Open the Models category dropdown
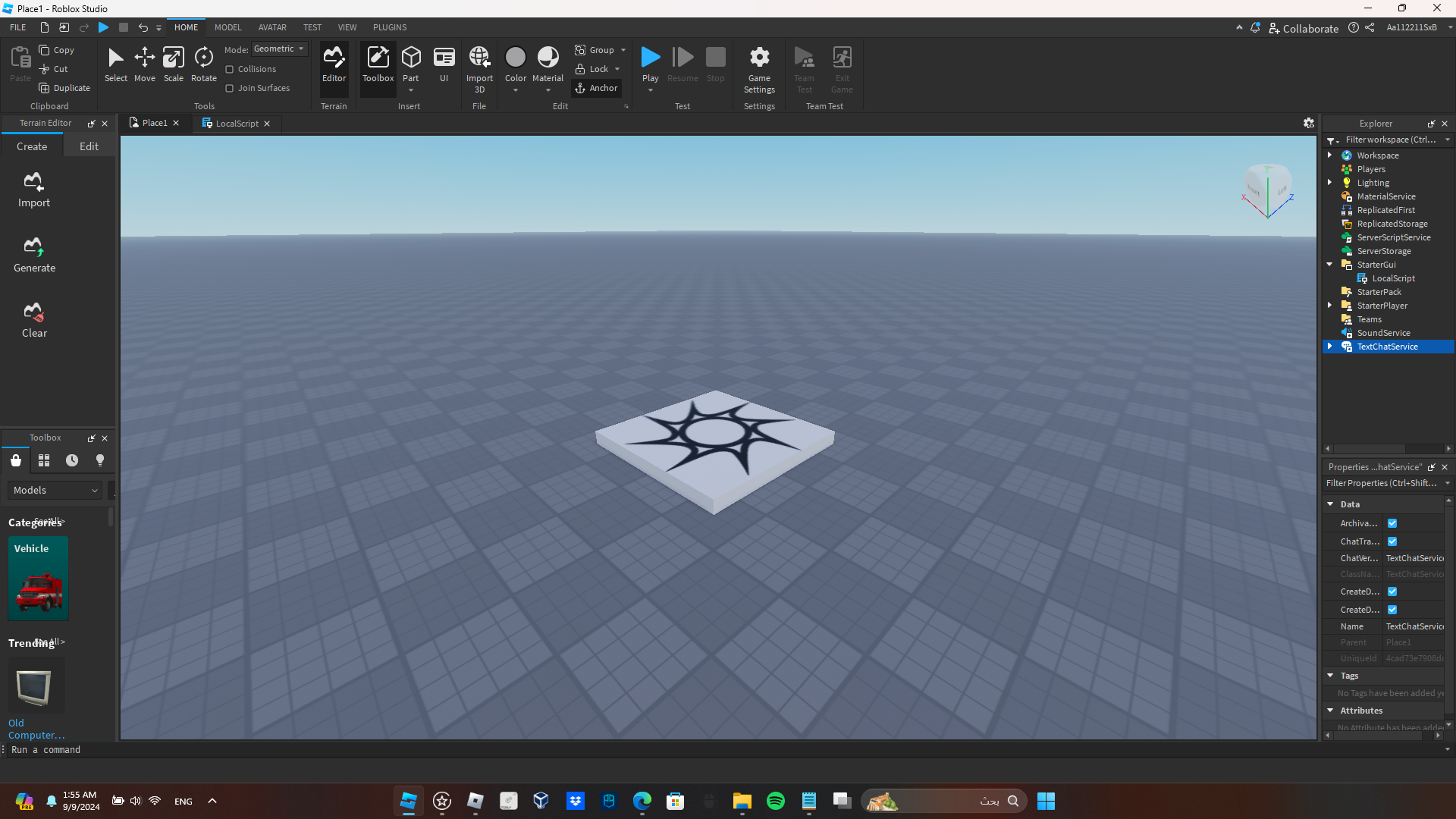The width and height of the screenshot is (1456, 819). click(55, 490)
